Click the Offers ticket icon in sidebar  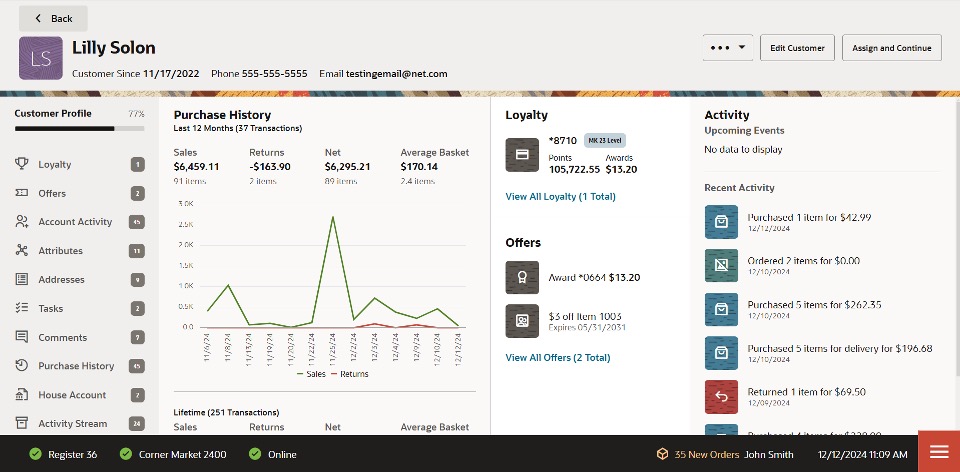click(x=21, y=193)
